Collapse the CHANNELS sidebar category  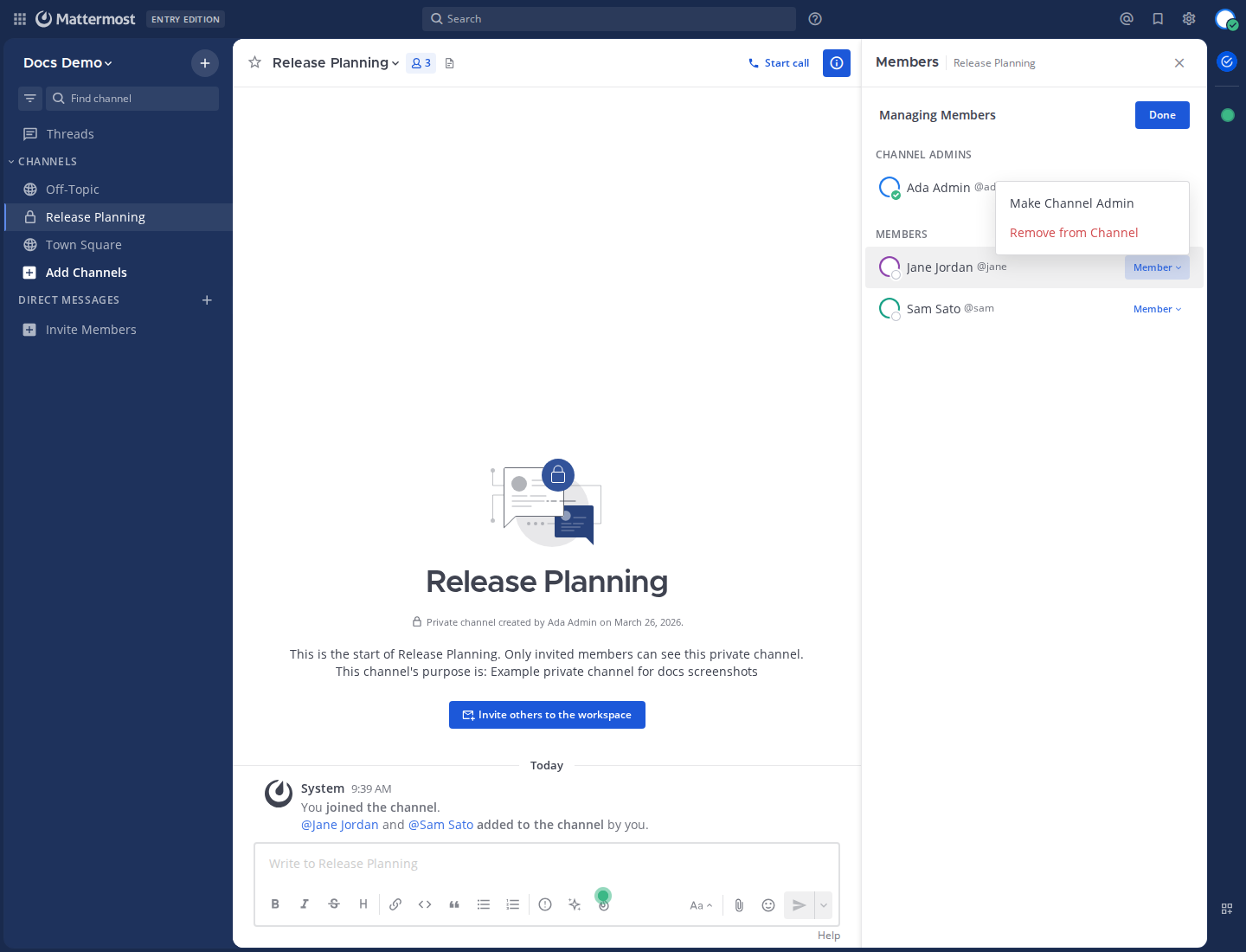47,162
